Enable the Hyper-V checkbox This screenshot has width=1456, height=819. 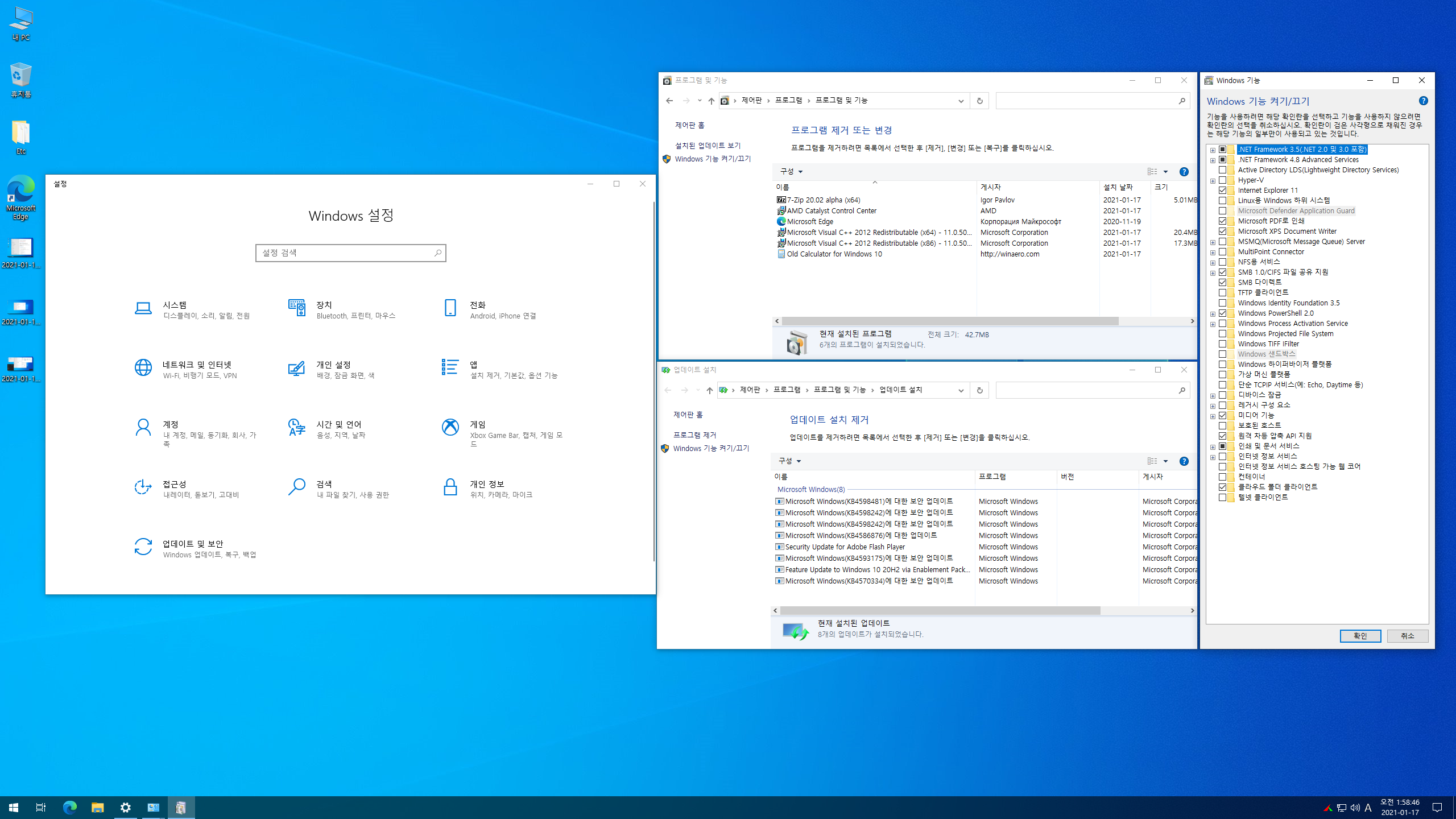point(1222,180)
